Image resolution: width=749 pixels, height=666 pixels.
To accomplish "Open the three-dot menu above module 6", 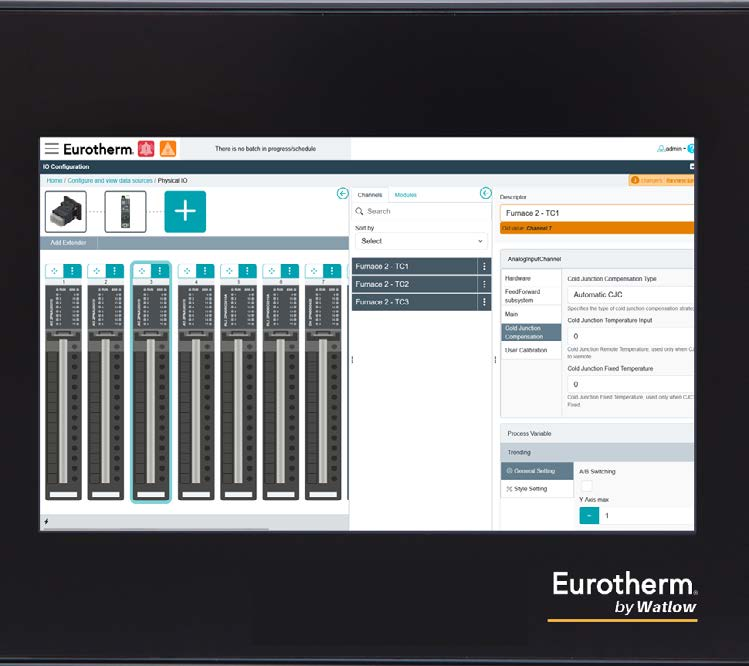I will (x=289, y=271).
